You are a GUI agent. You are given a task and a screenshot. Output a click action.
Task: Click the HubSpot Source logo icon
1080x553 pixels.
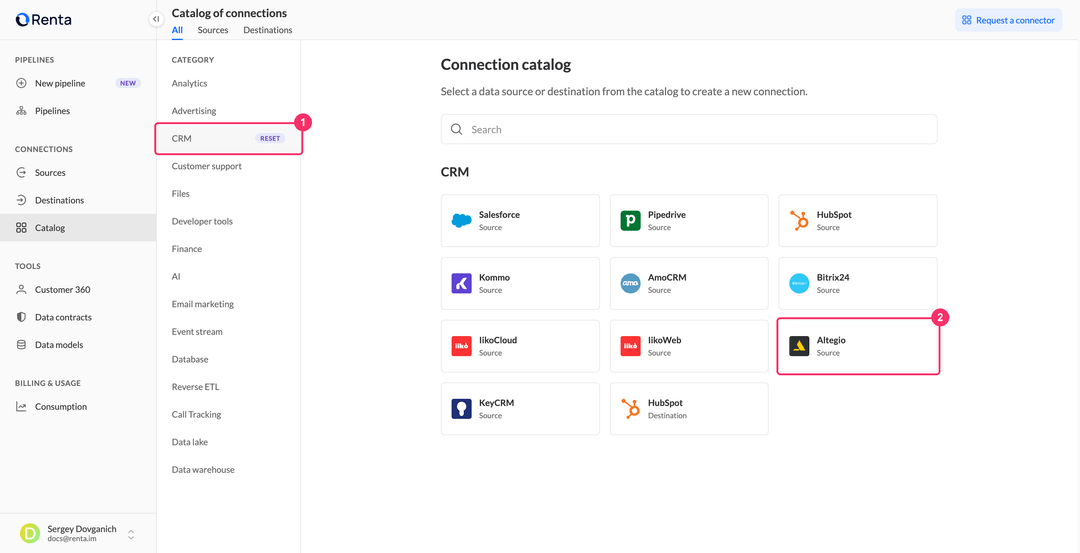point(799,220)
